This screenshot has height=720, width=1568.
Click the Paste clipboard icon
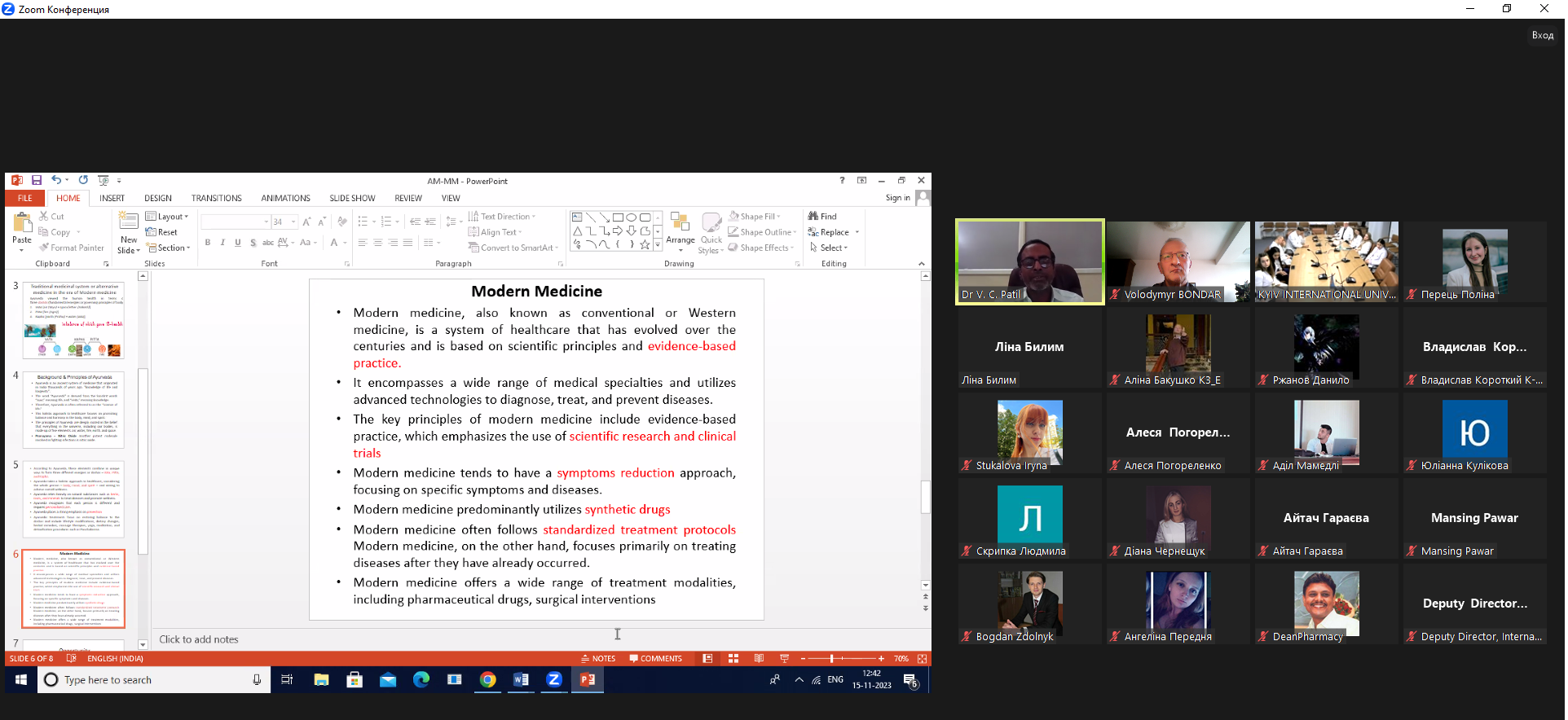click(22, 222)
